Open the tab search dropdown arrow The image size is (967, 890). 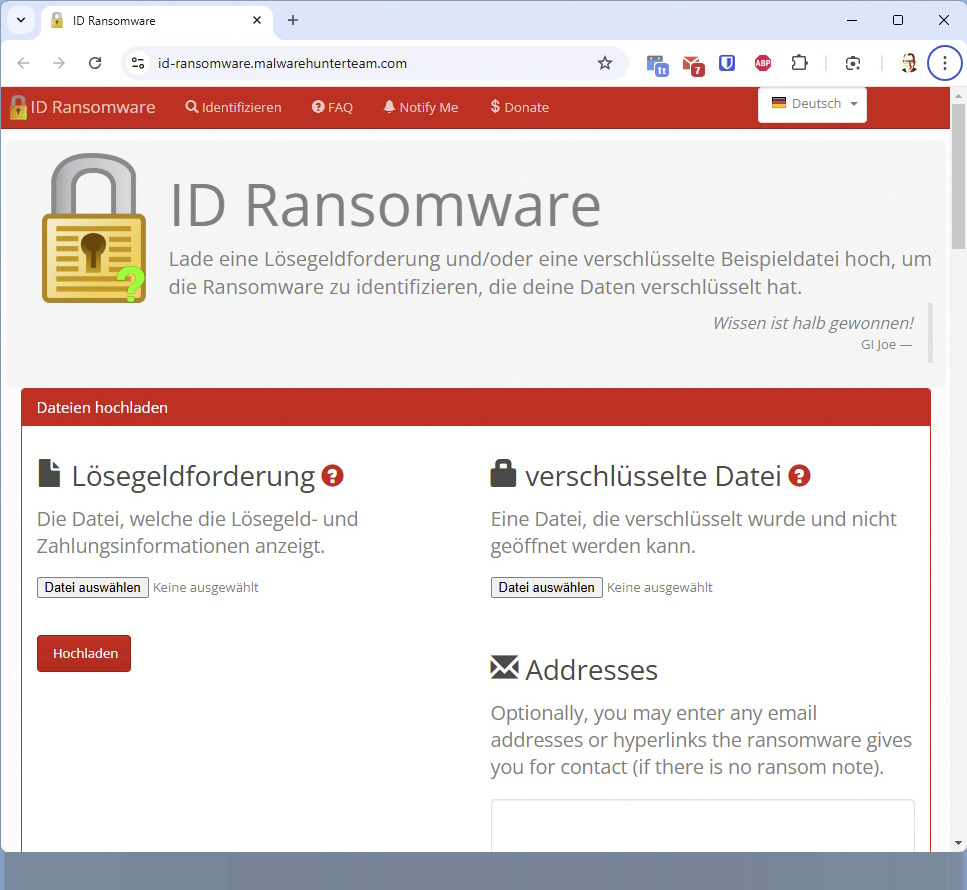click(x=21, y=20)
